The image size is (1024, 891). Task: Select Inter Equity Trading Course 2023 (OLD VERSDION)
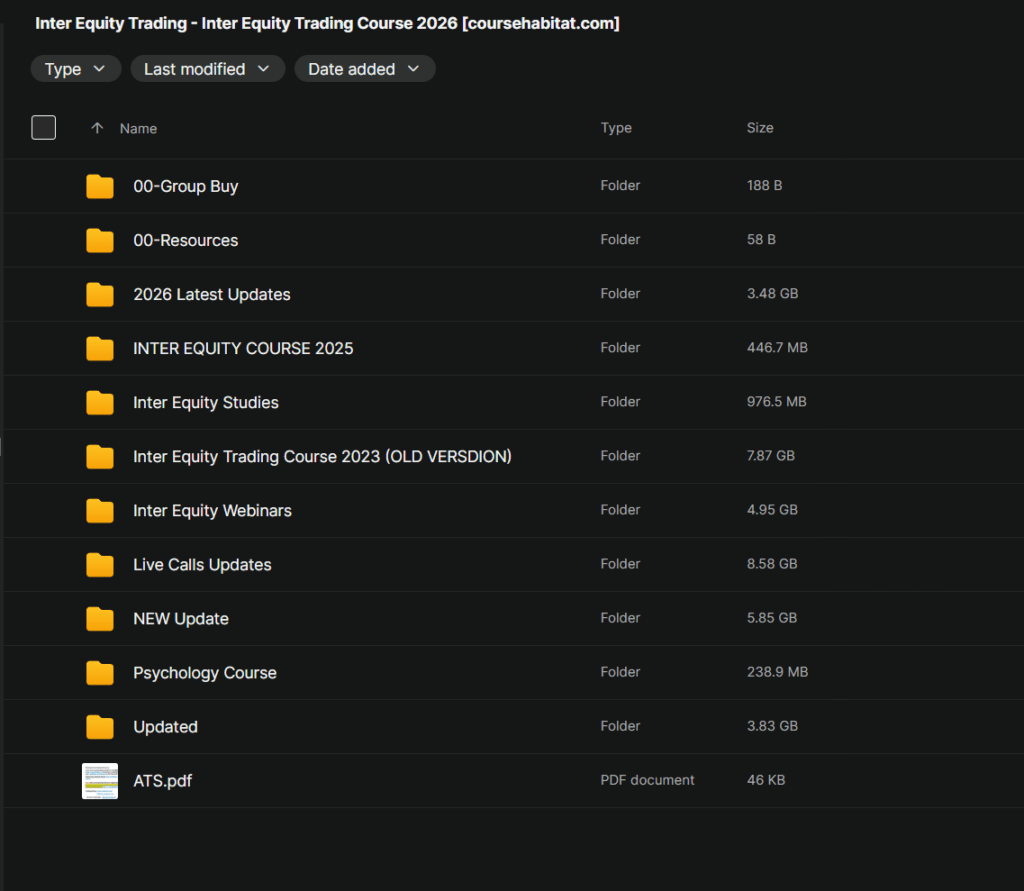click(x=322, y=457)
